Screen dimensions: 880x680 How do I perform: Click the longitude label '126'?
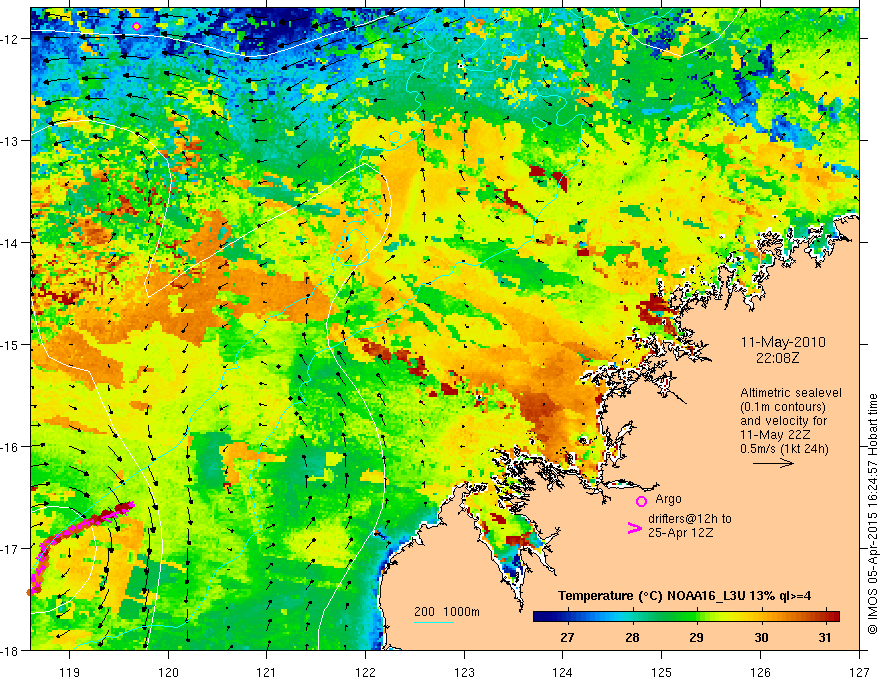tap(760, 672)
